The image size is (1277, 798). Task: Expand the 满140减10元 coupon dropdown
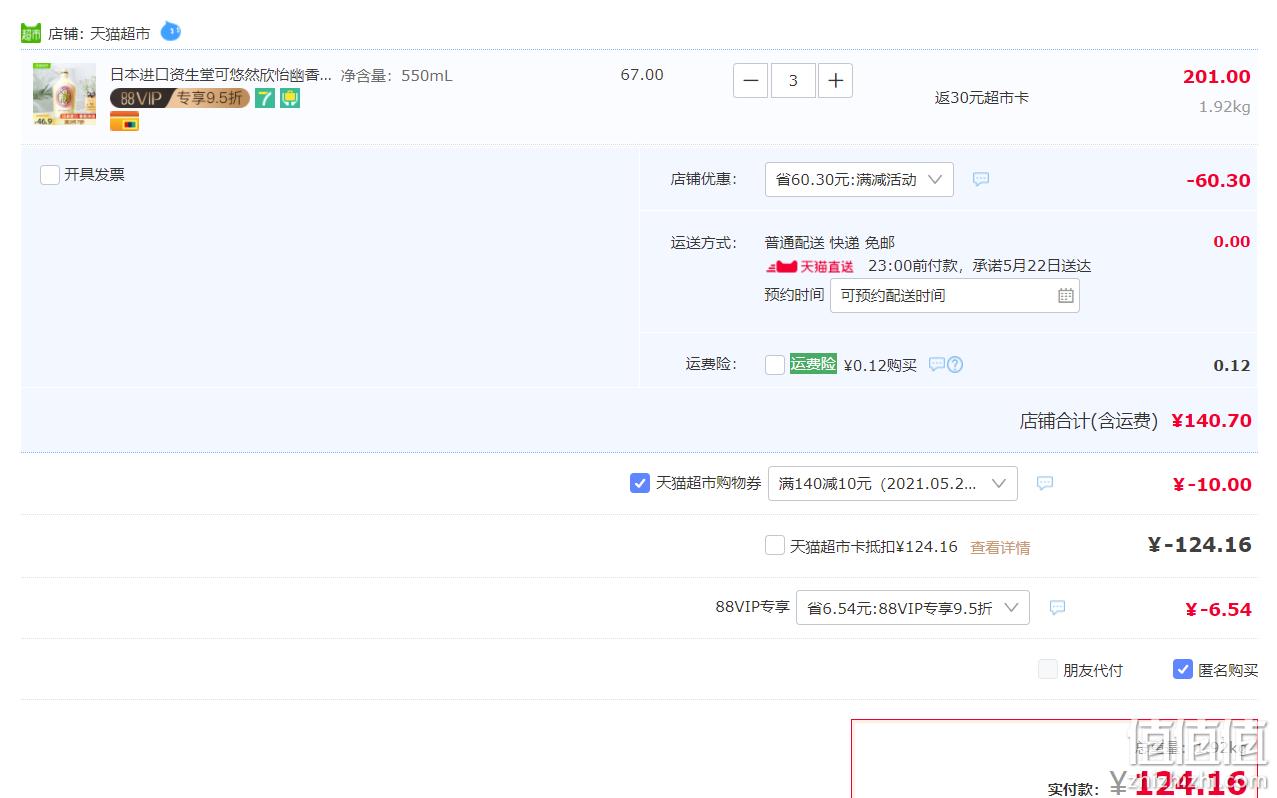(893, 483)
